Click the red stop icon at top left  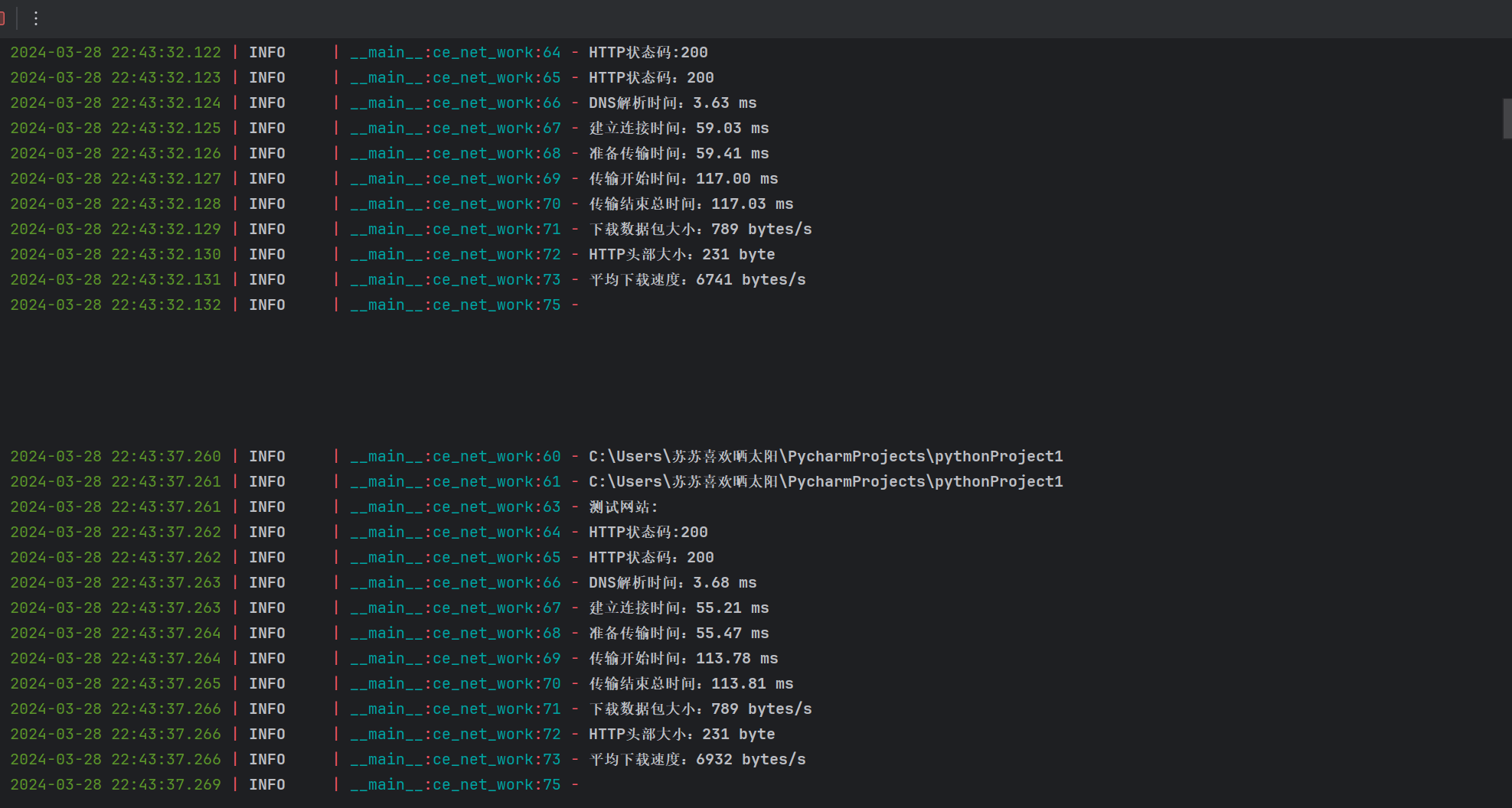(x=2, y=18)
